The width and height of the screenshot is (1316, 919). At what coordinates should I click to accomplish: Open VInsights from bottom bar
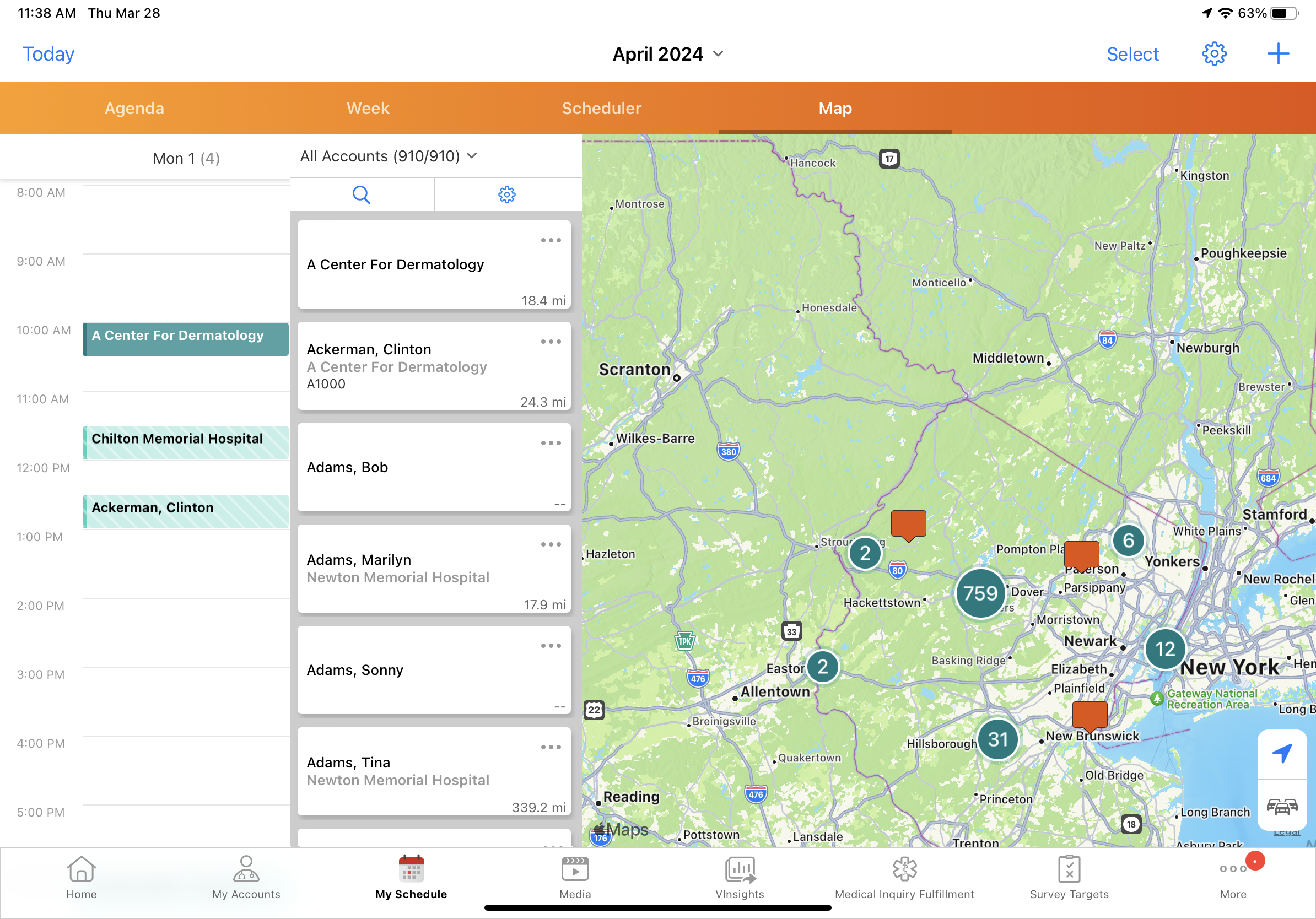pos(740,877)
